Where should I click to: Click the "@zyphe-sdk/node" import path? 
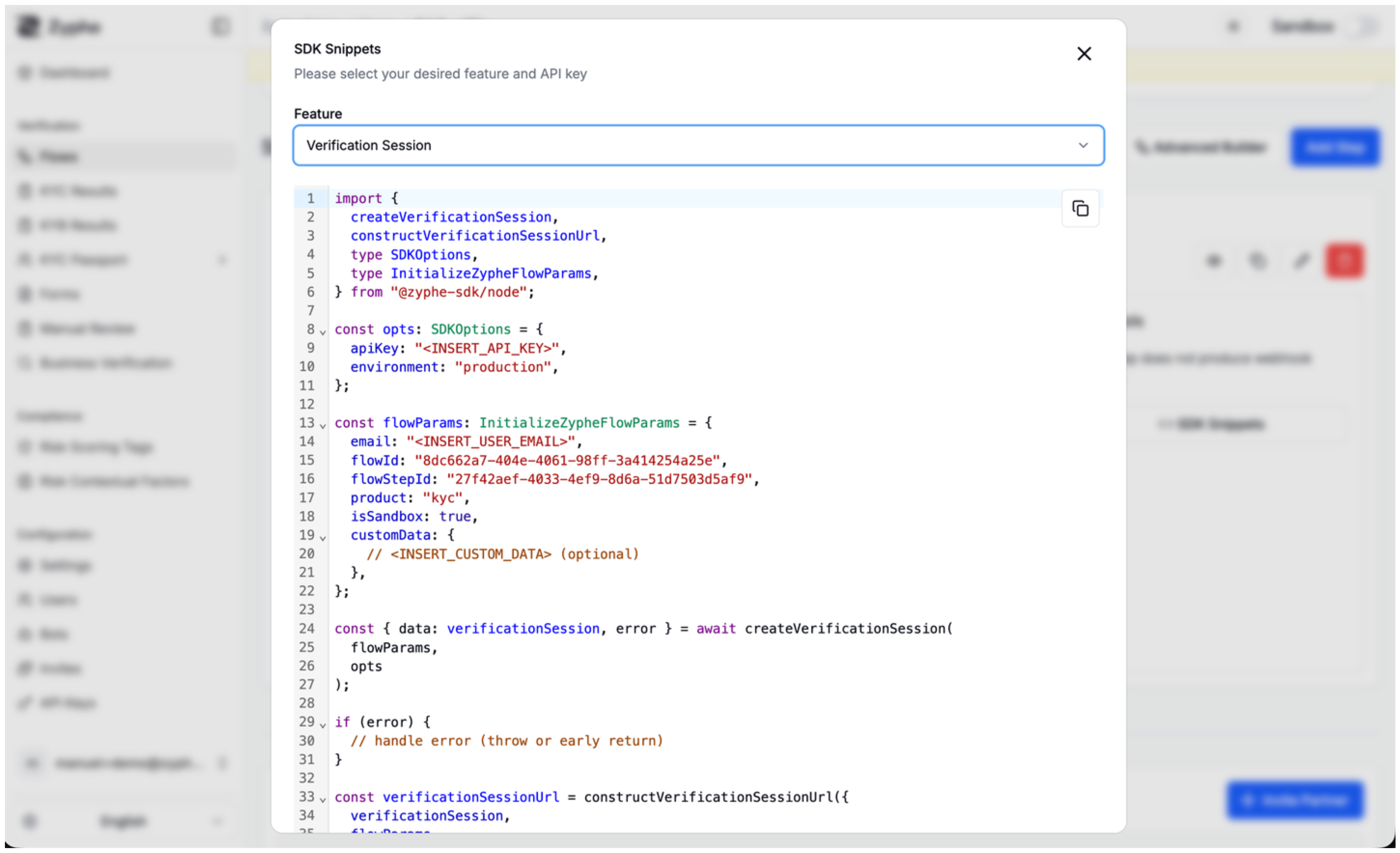click(459, 292)
